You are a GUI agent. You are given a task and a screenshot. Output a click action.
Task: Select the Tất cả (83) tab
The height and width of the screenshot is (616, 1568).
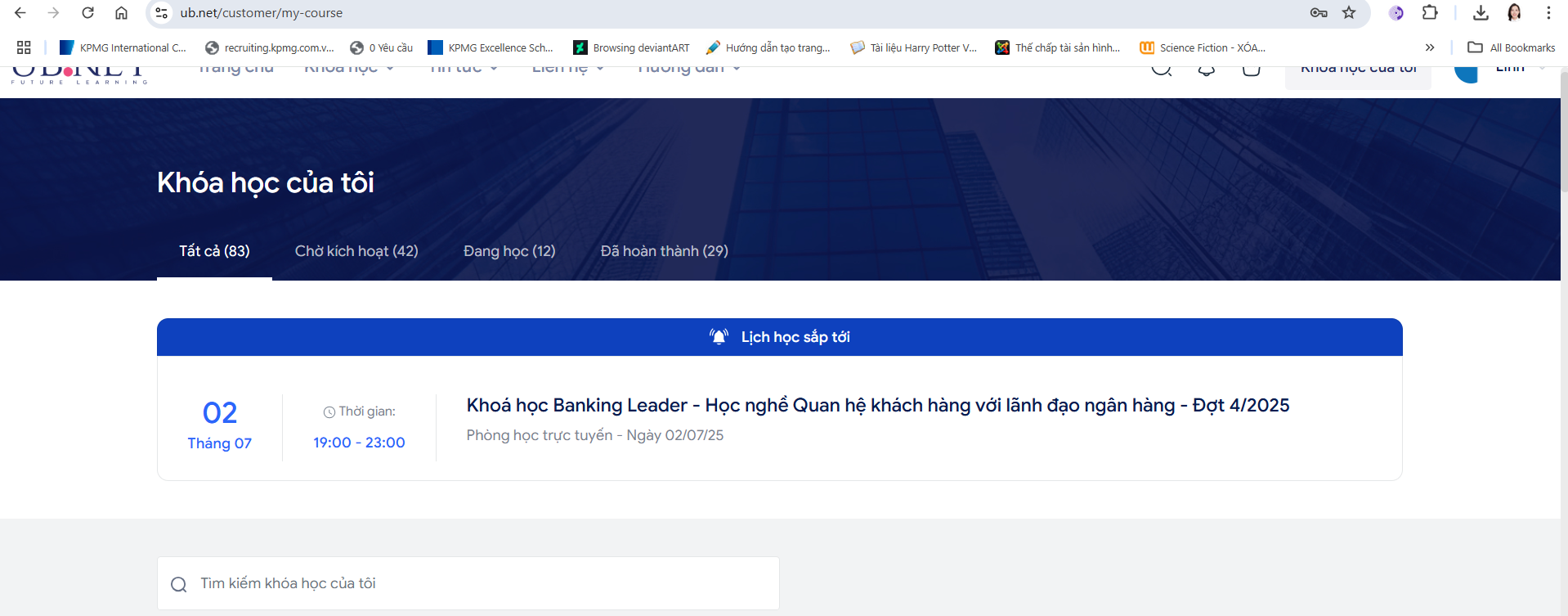point(214,251)
